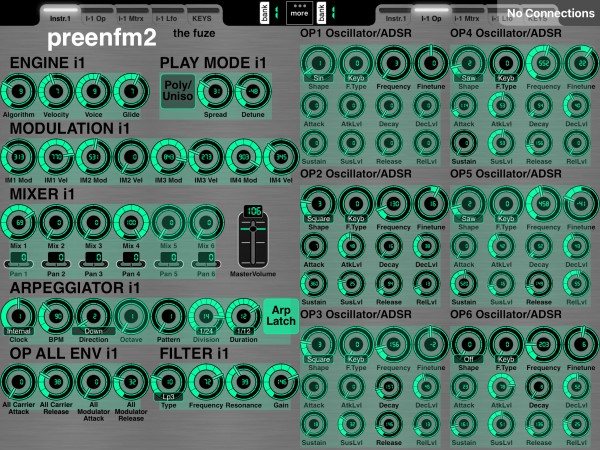Click the All Carrier Attack knob
Image resolution: width=600 pixels, height=450 pixels.
coord(18,382)
